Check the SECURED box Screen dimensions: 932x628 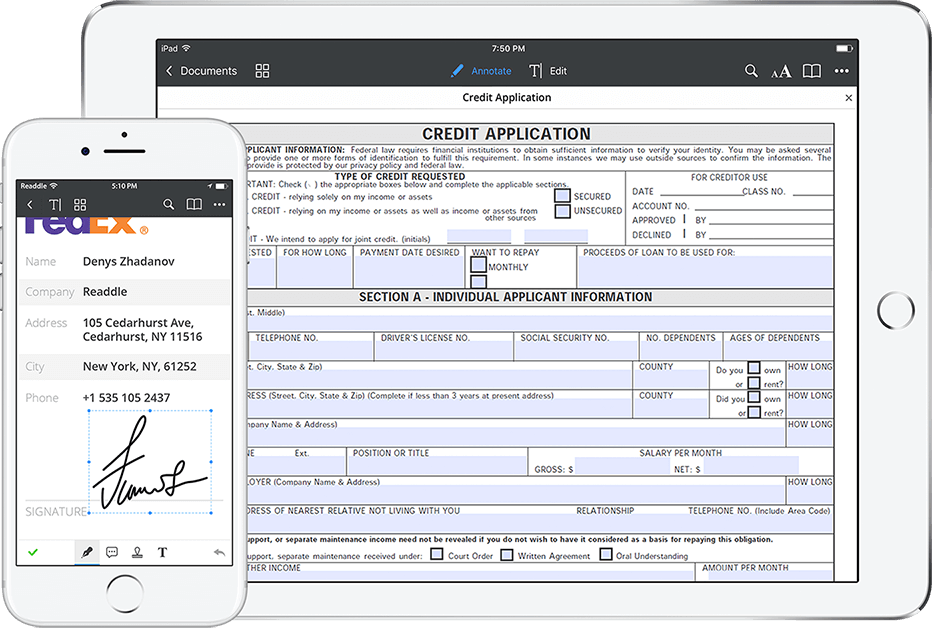pyautogui.click(x=562, y=195)
